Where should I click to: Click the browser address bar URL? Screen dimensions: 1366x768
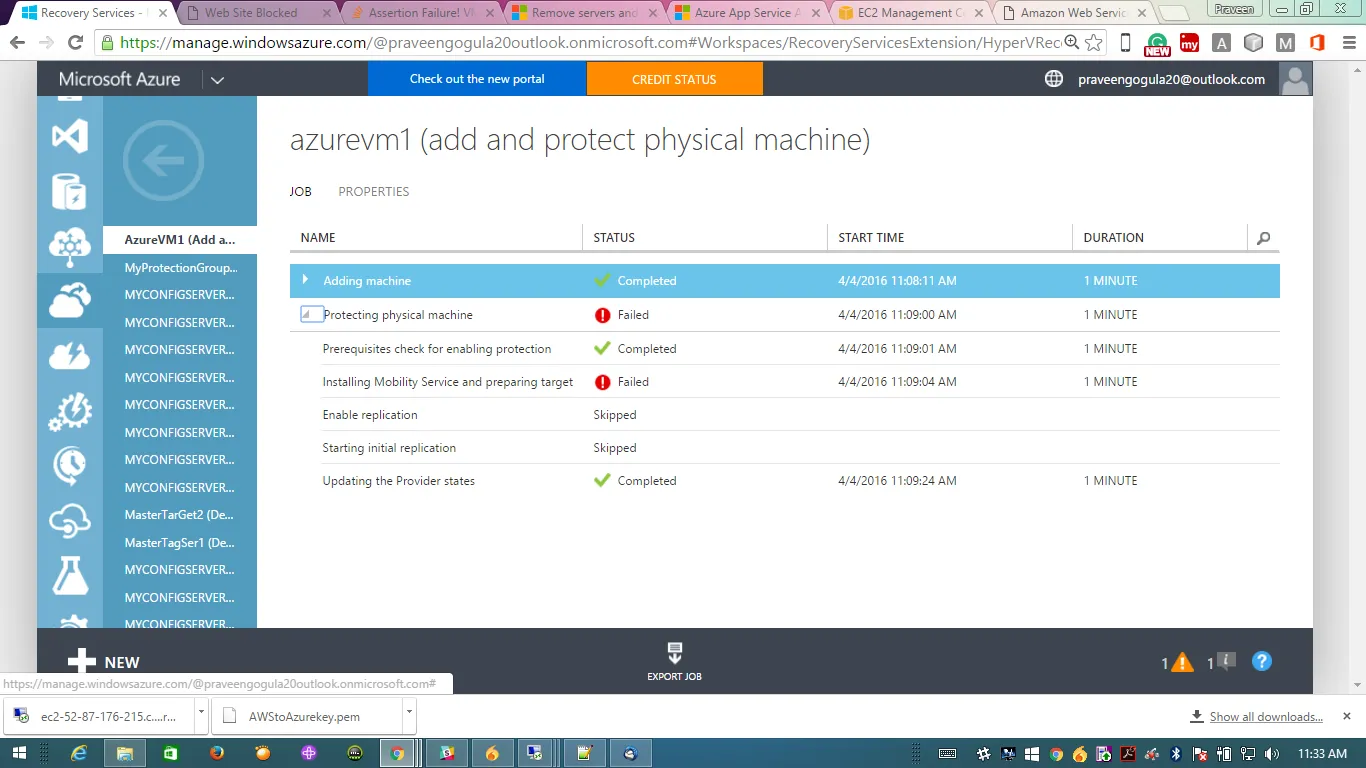(590, 43)
